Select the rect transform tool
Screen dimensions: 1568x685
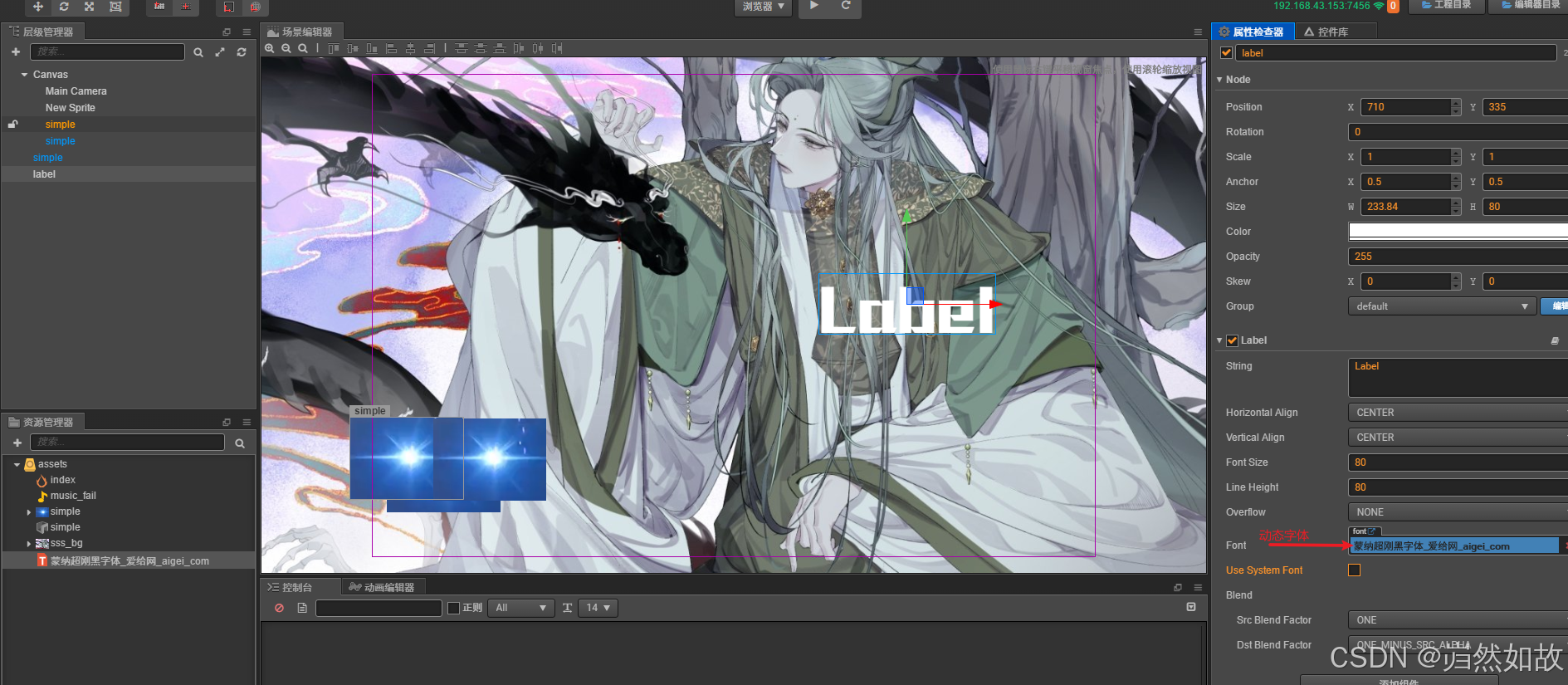point(115,7)
